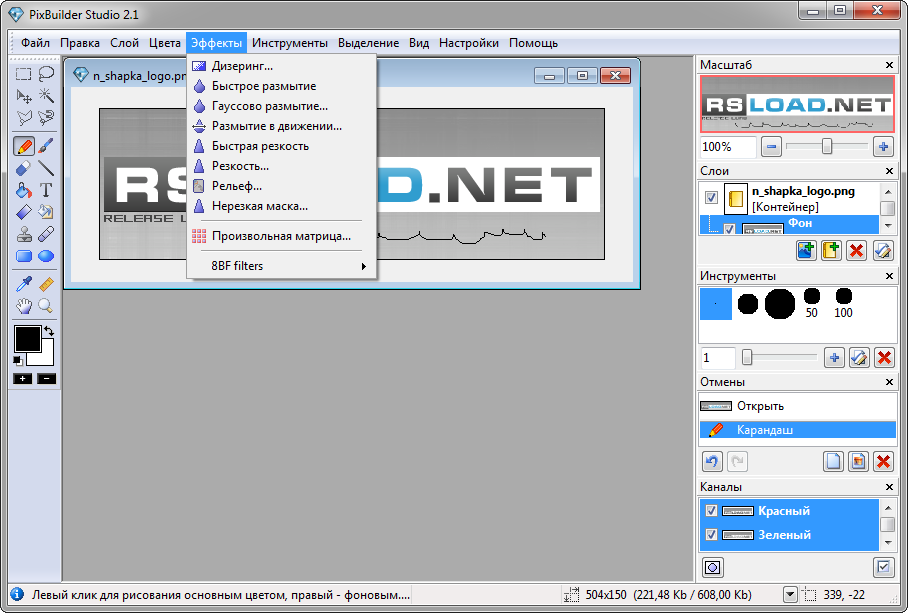908x613 pixels.
Task: Choose Гауссово размытие effect
Action: click(282, 106)
